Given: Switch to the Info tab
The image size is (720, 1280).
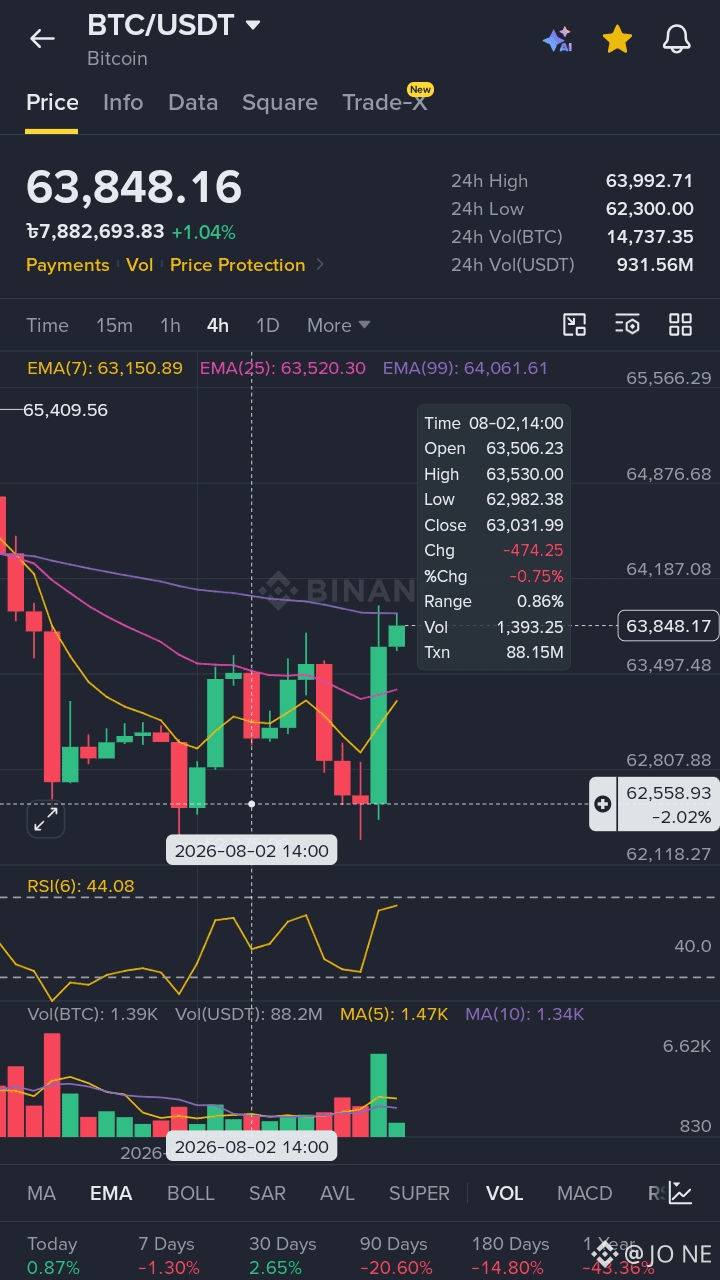Looking at the screenshot, I should [123, 102].
